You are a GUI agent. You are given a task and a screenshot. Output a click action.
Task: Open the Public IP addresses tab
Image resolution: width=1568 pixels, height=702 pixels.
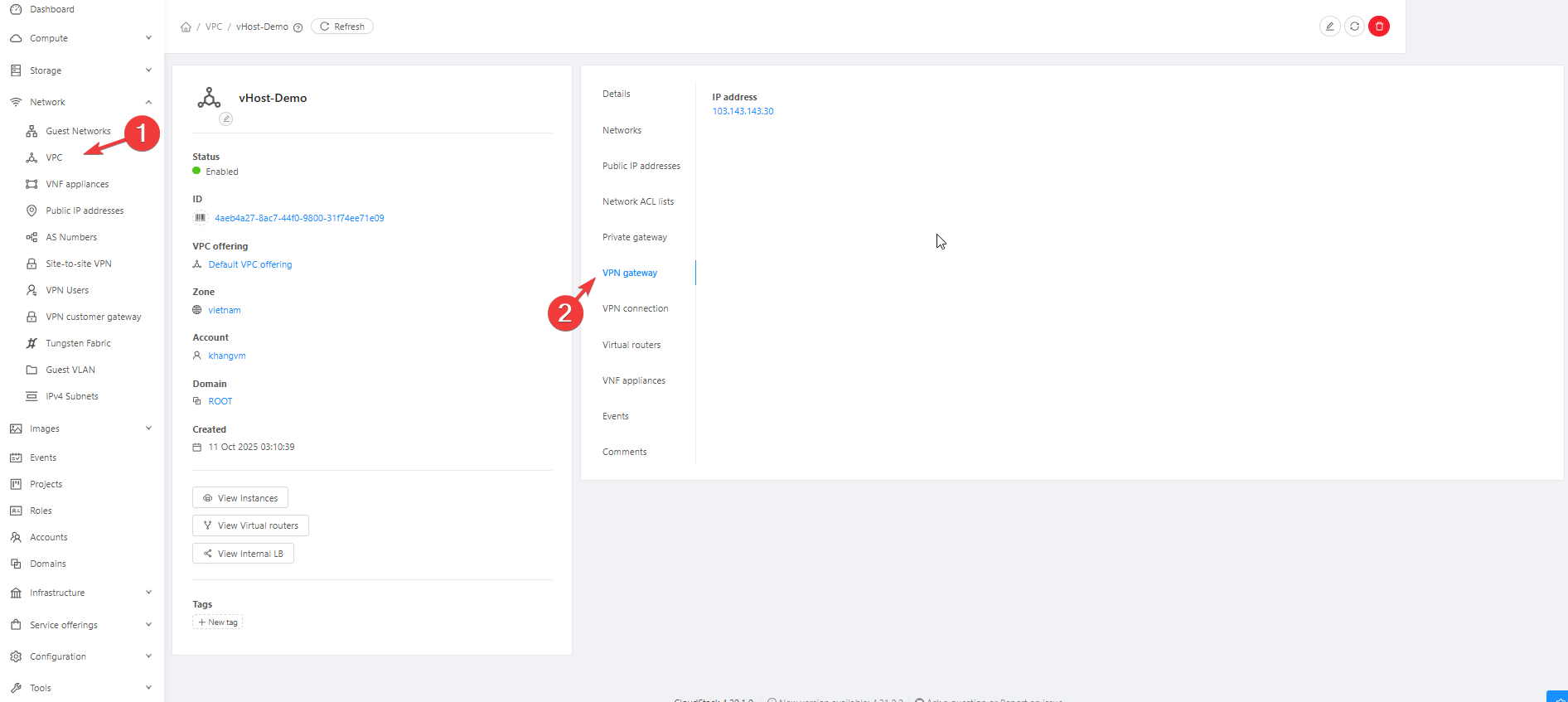(x=641, y=166)
